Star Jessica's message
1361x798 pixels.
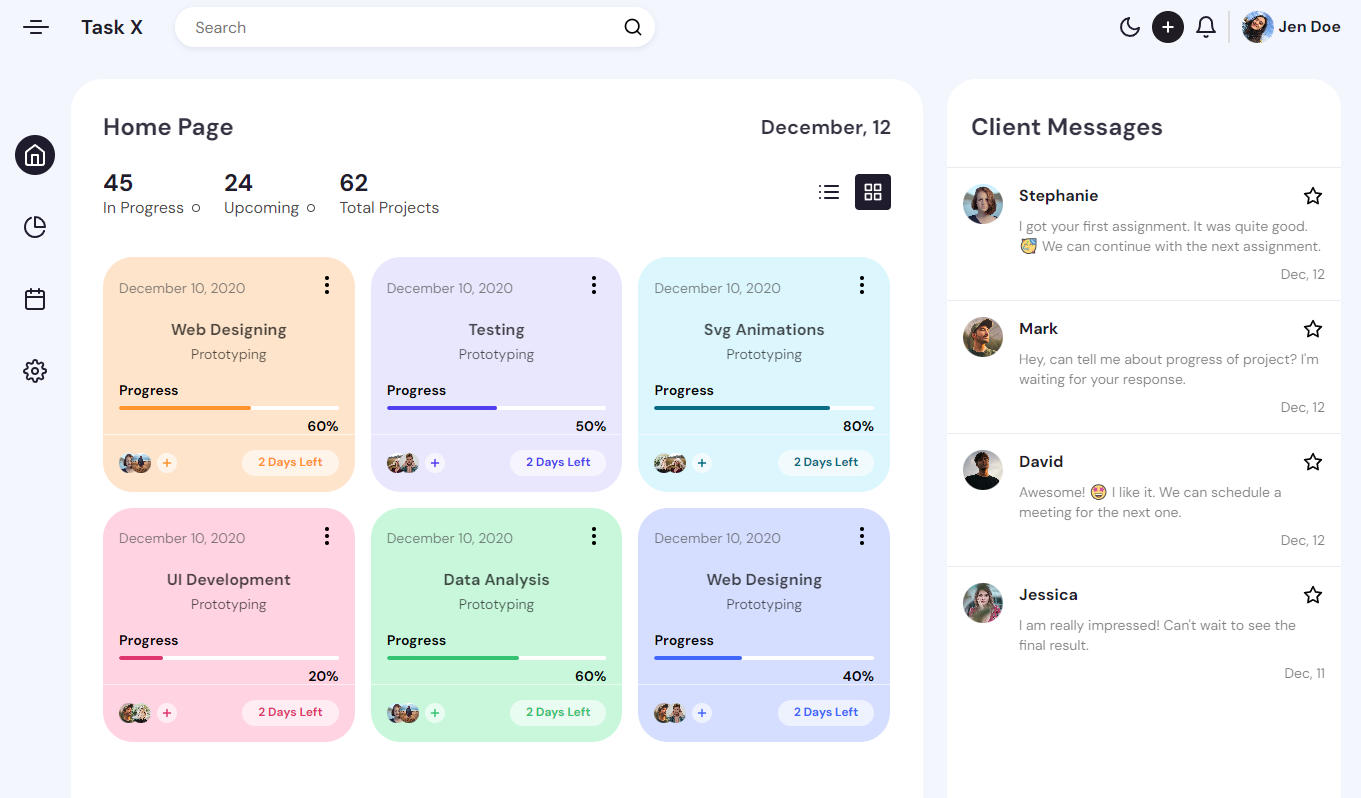(1313, 595)
